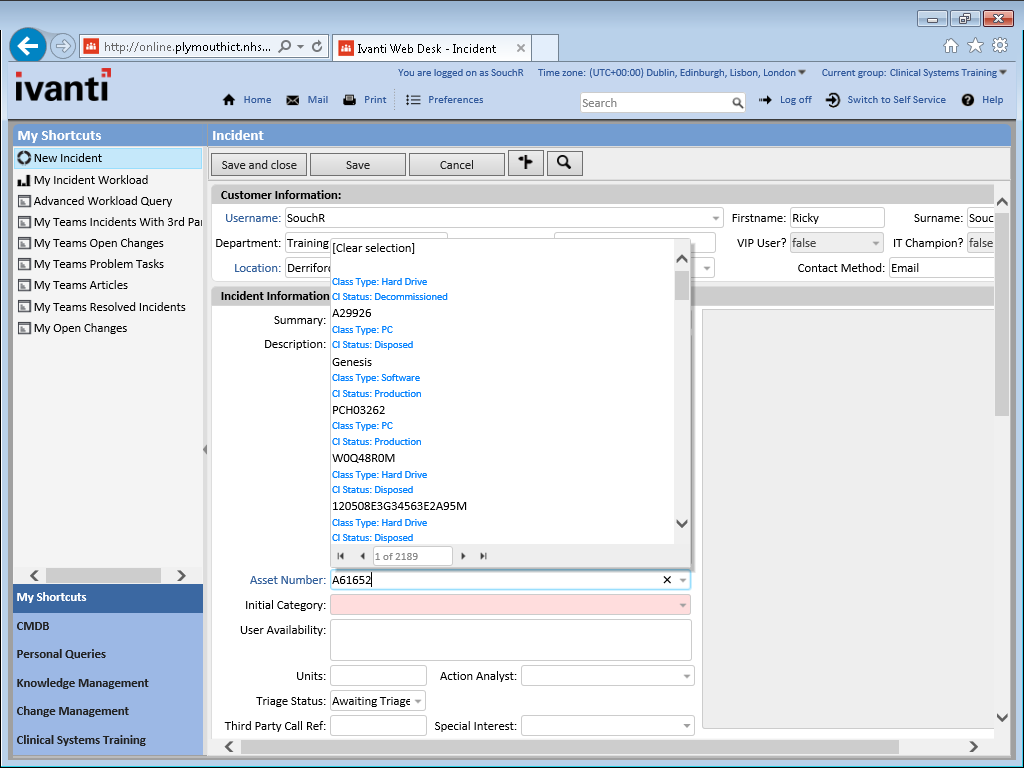The width and height of the screenshot is (1024, 768).
Task: Click the asset list page number field
Action: (412, 556)
